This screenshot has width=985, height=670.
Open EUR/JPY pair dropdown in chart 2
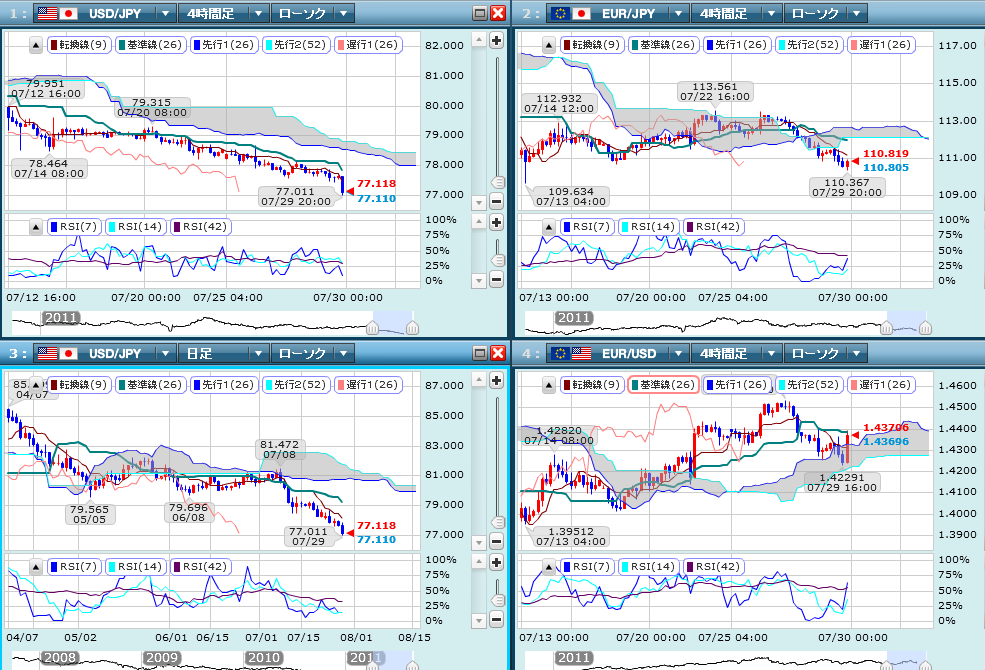678,13
